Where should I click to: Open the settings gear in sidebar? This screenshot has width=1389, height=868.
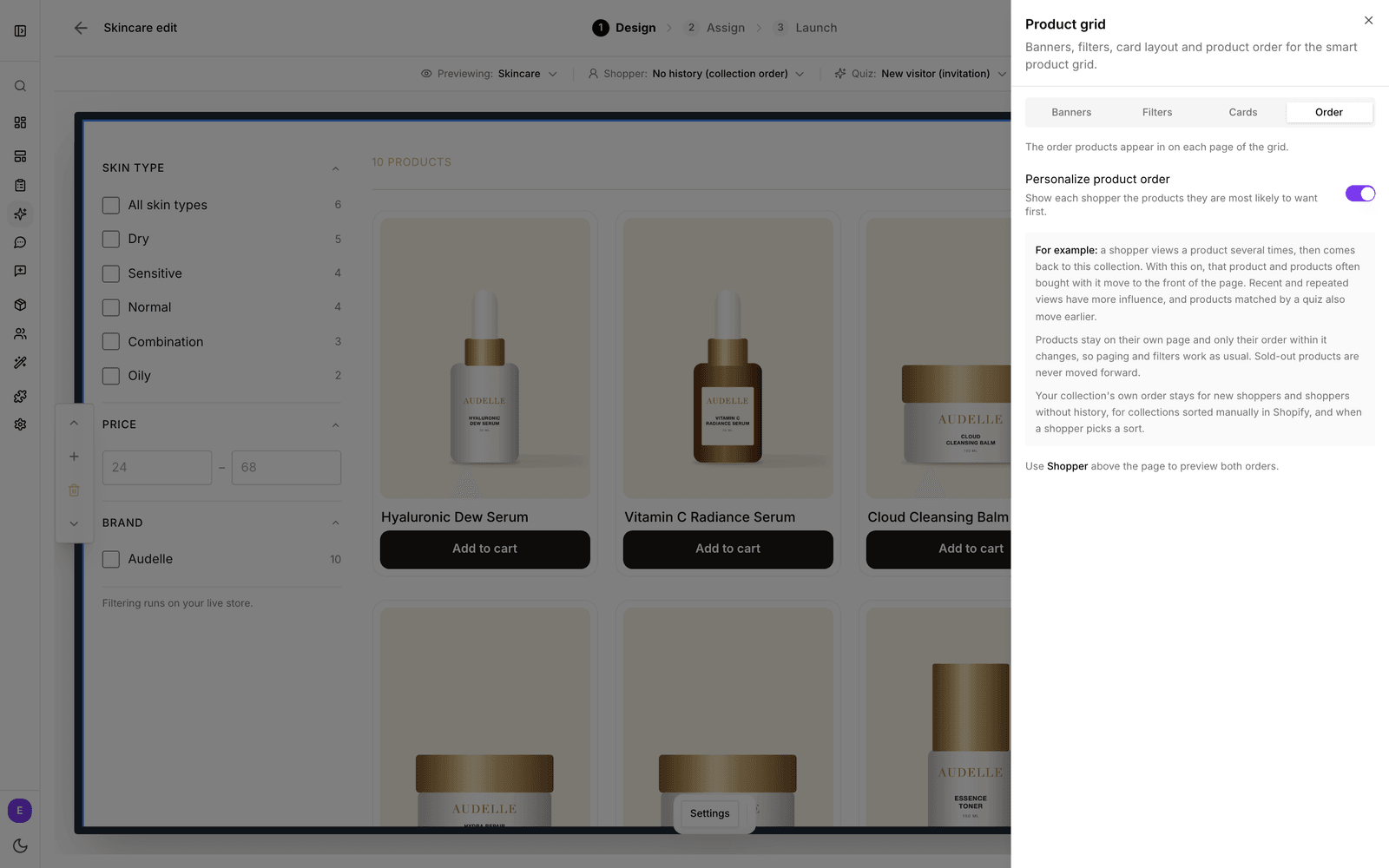[20, 424]
